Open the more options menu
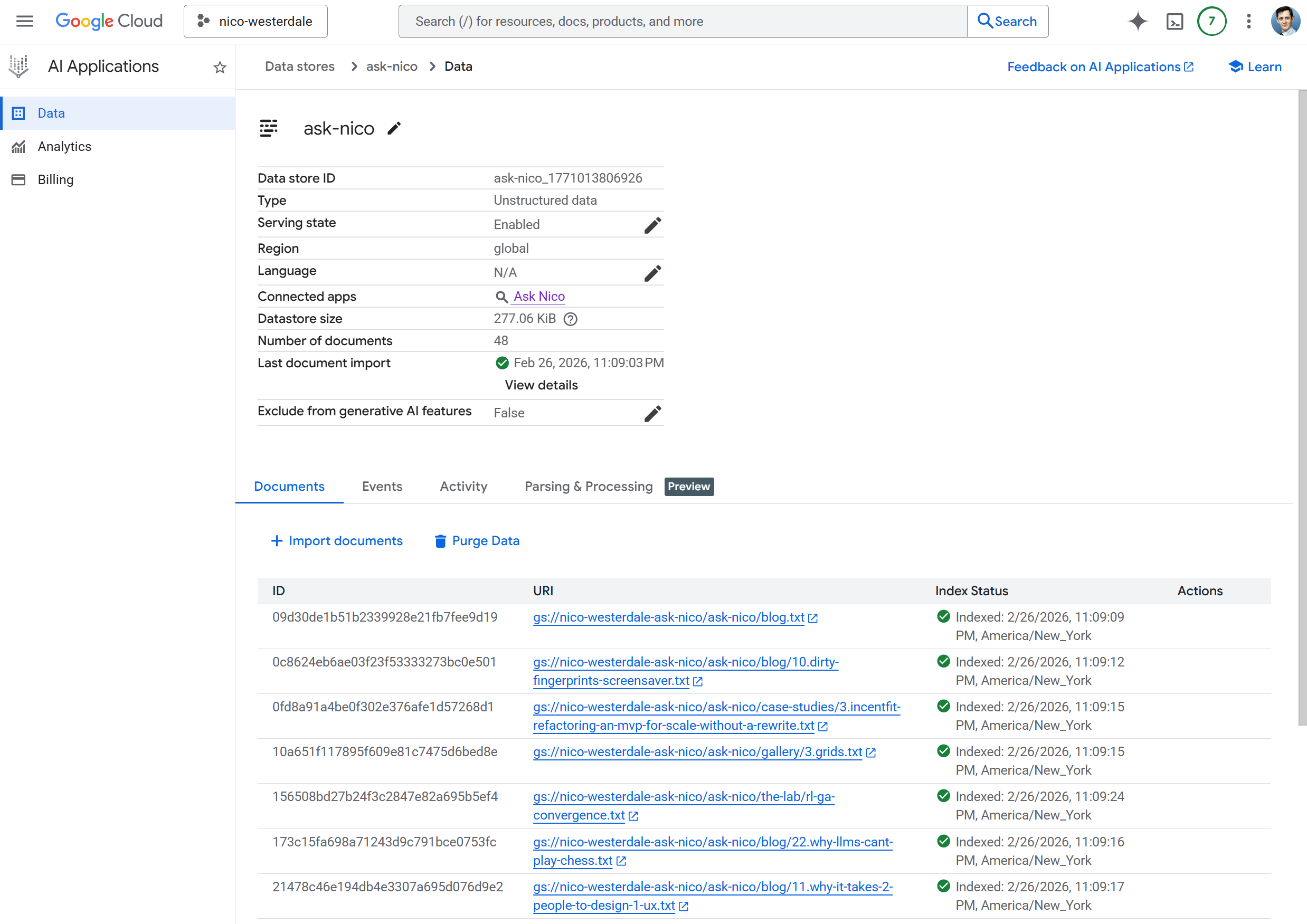The width and height of the screenshot is (1307, 924). click(x=1248, y=21)
